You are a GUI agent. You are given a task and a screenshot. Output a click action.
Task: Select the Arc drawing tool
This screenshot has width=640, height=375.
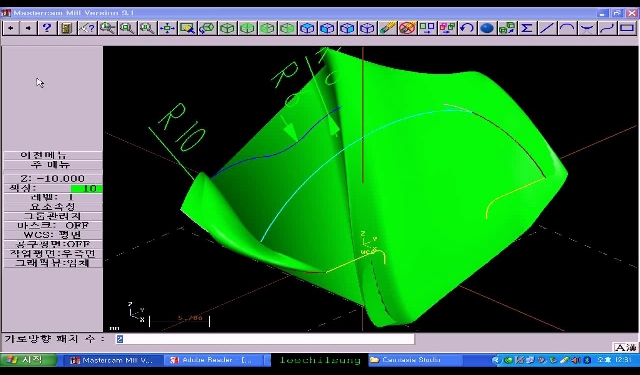(567, 28)
